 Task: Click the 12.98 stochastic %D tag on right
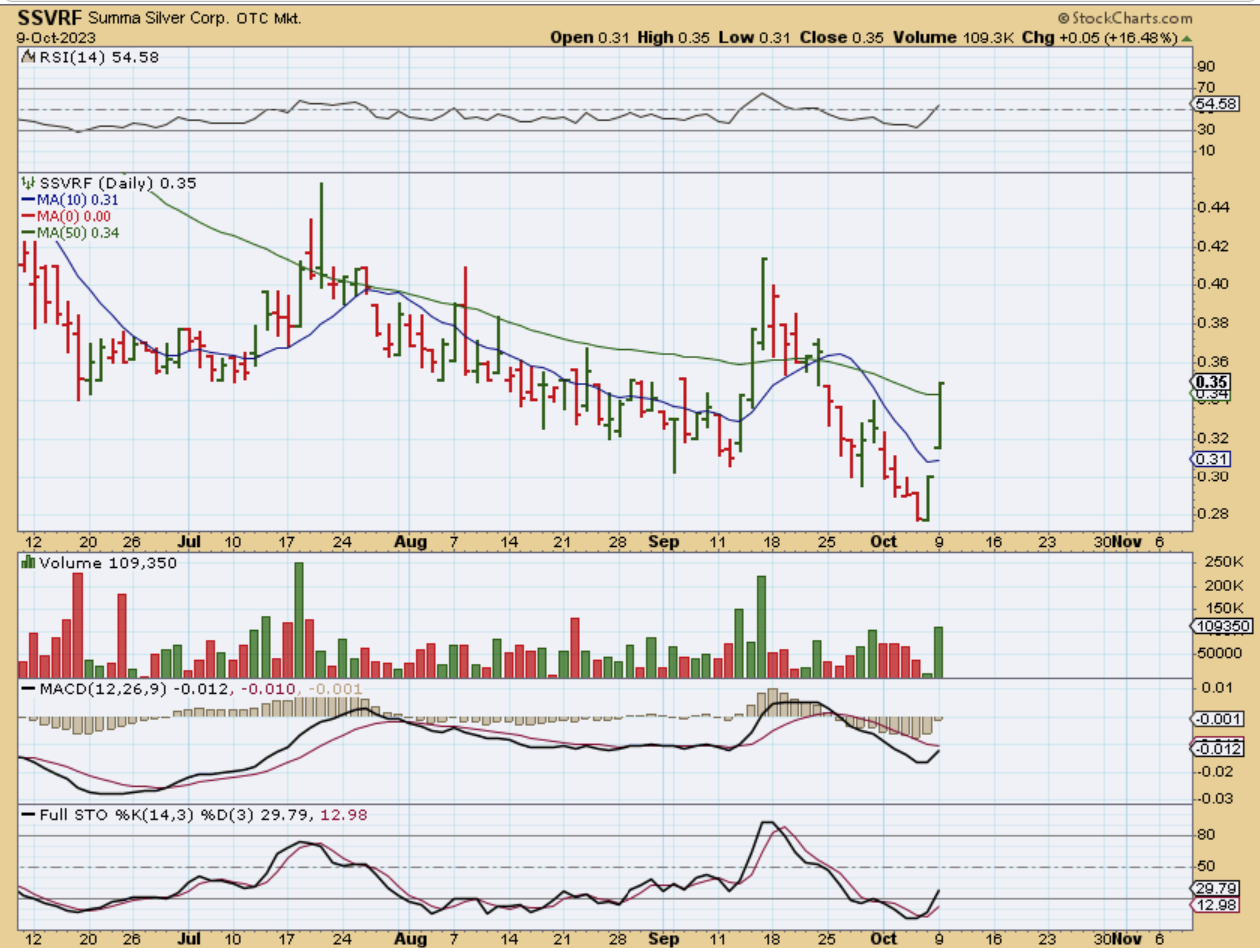(1215, 905)
